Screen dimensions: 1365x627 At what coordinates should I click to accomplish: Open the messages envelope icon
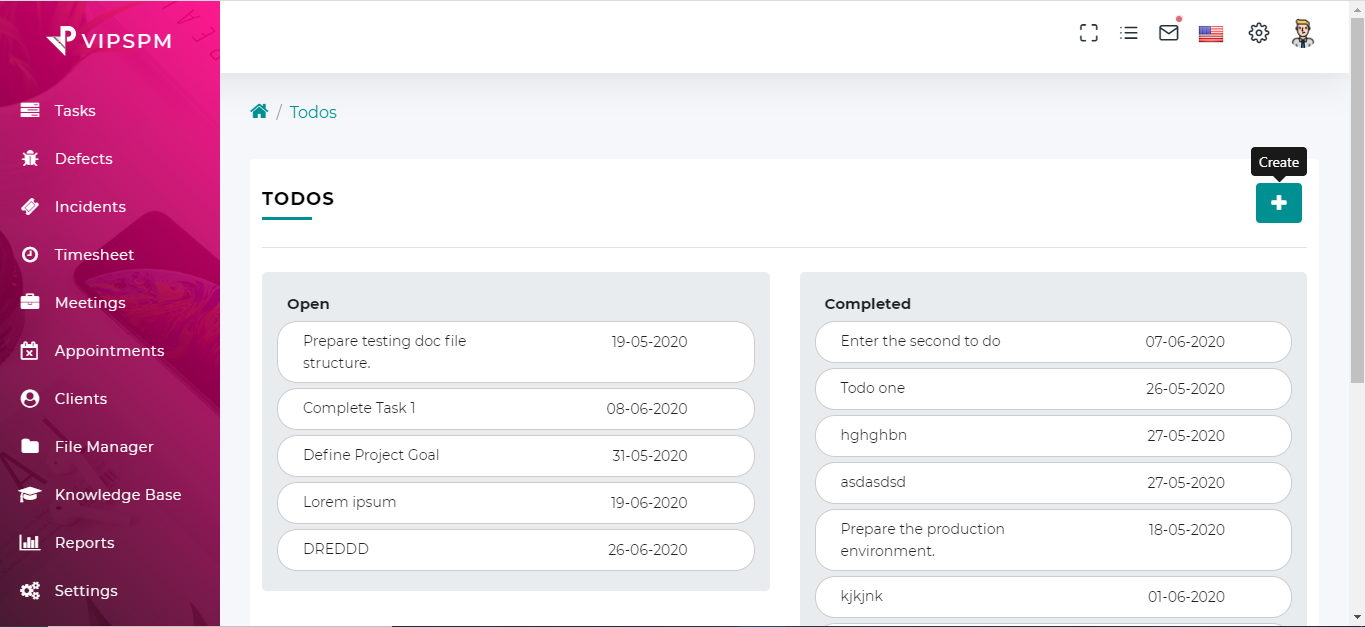click(x=1168, y=33)
